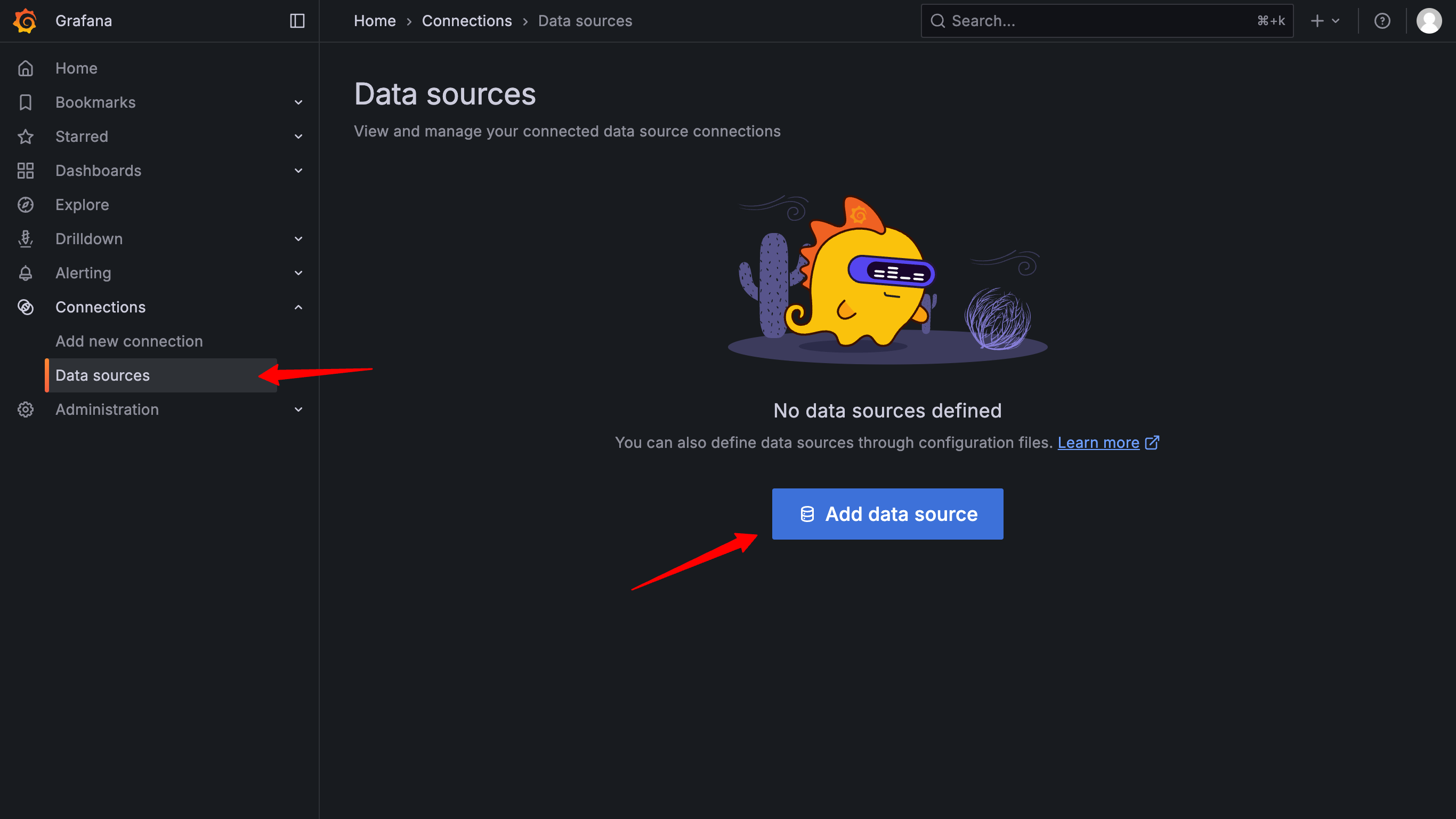Click the Add data source button
The image size is (1456, 819).
887,513
